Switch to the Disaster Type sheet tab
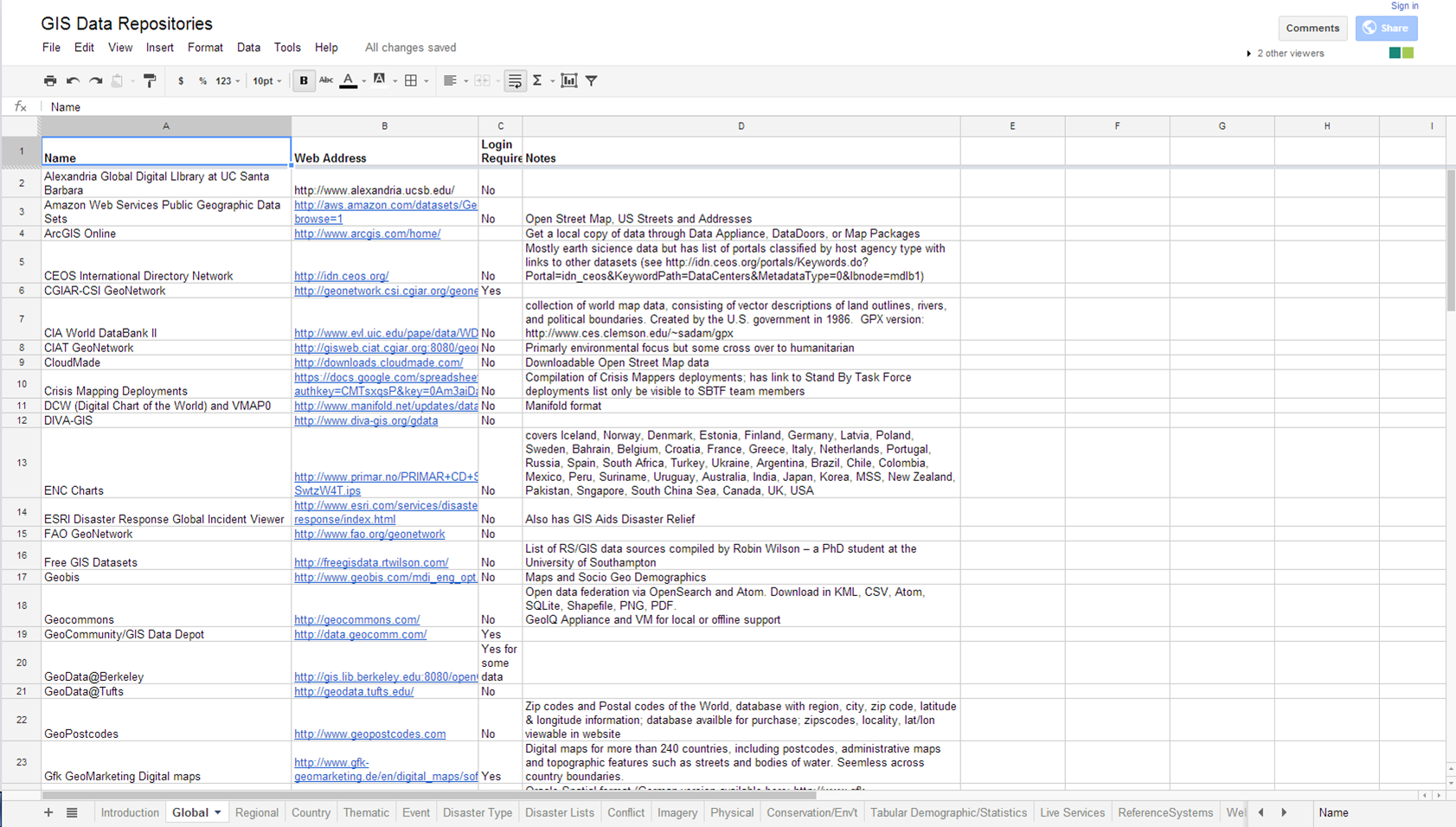Viewport: 1456px width, 827px height. click(x=478, y=812)
